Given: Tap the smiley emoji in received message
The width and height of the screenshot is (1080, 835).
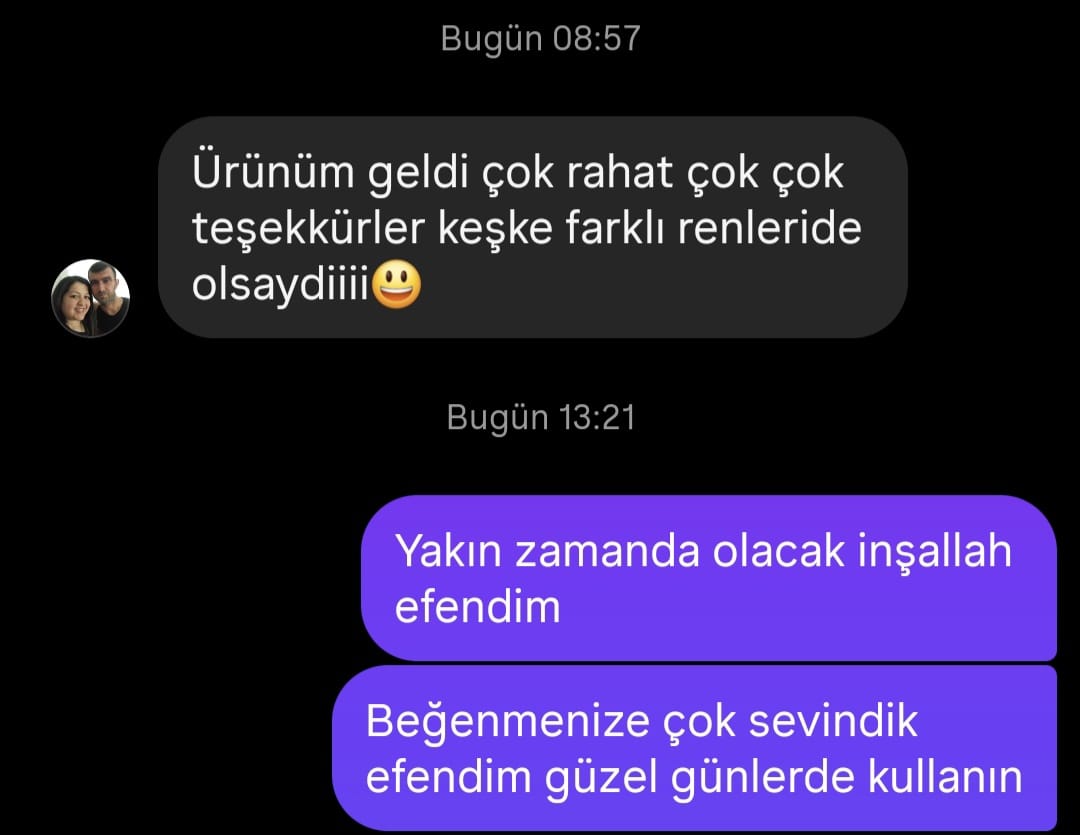Looking at the screenshot, I should [396, 285].
